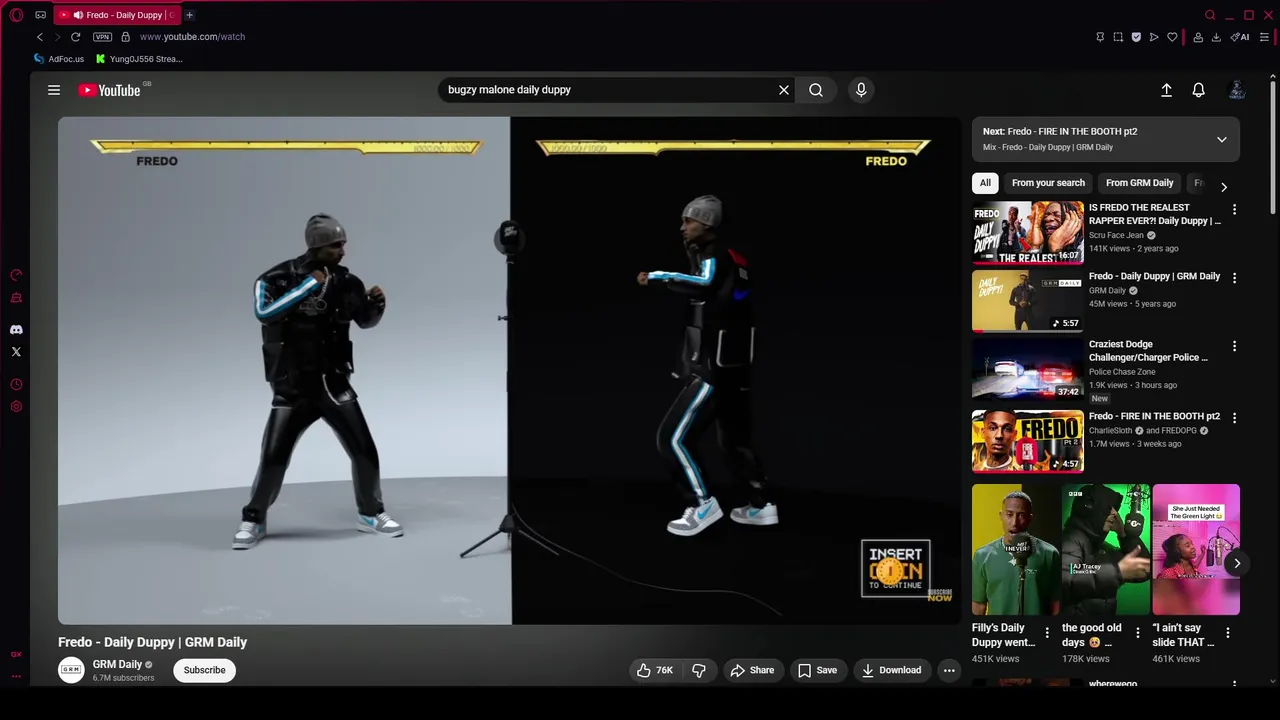Open YouTube notifications bell
The height and width of the screenshot is (720, 1280).
1198,90
